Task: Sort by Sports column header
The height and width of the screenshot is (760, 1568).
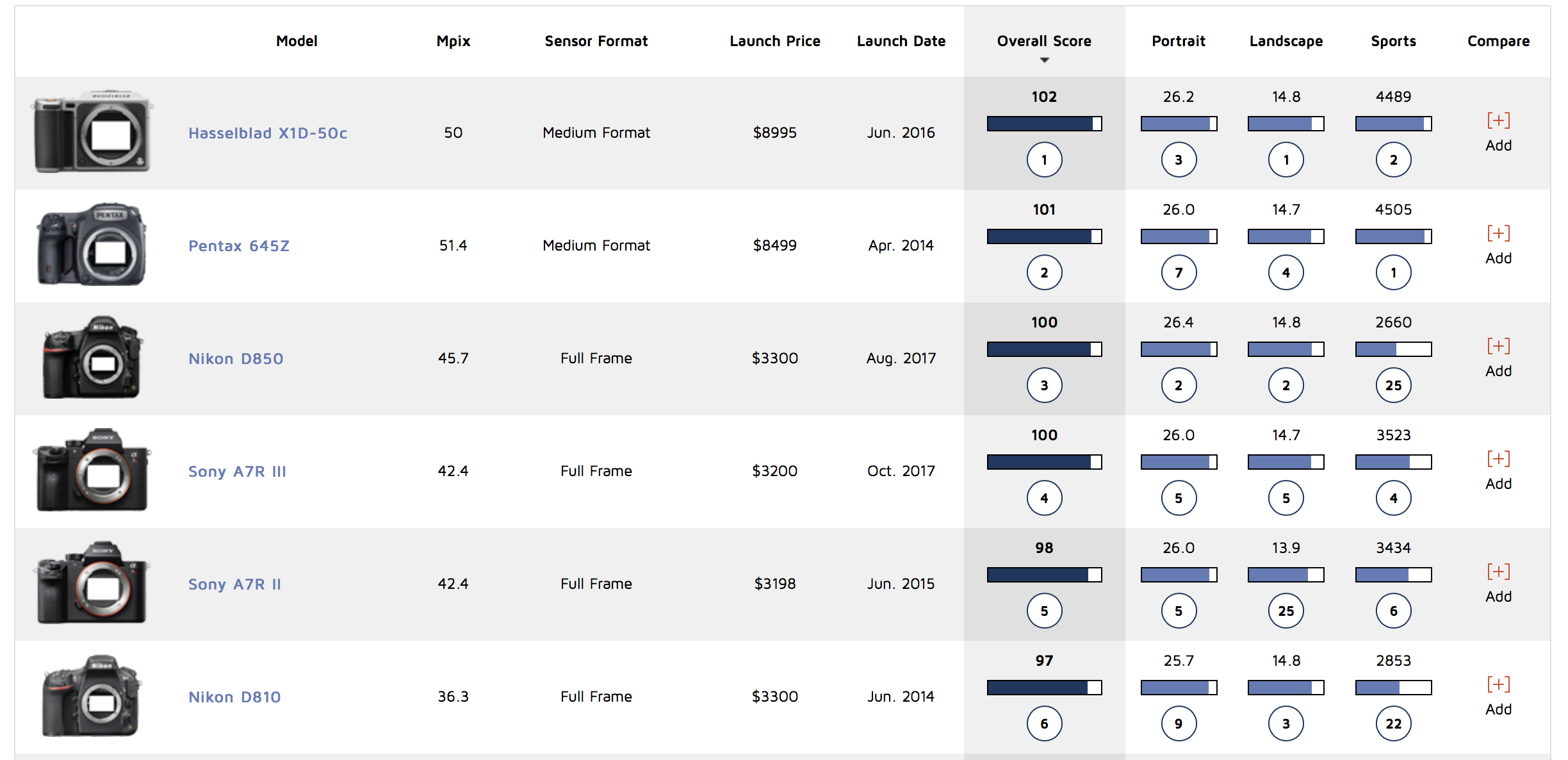Action: 1393,41
